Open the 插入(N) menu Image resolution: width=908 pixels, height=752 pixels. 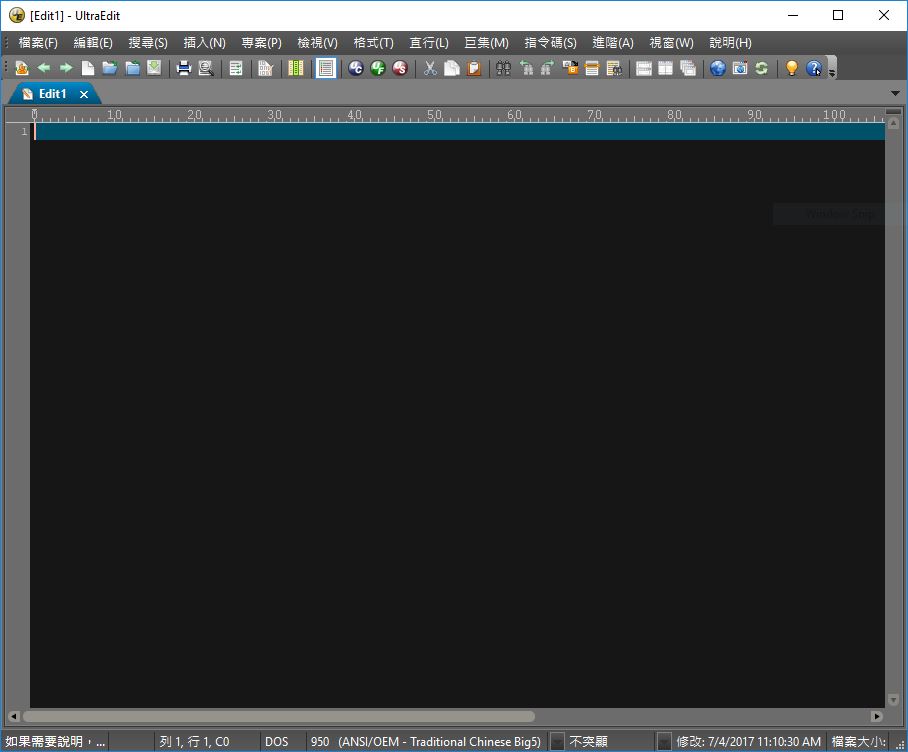click(x=204, y=43)
